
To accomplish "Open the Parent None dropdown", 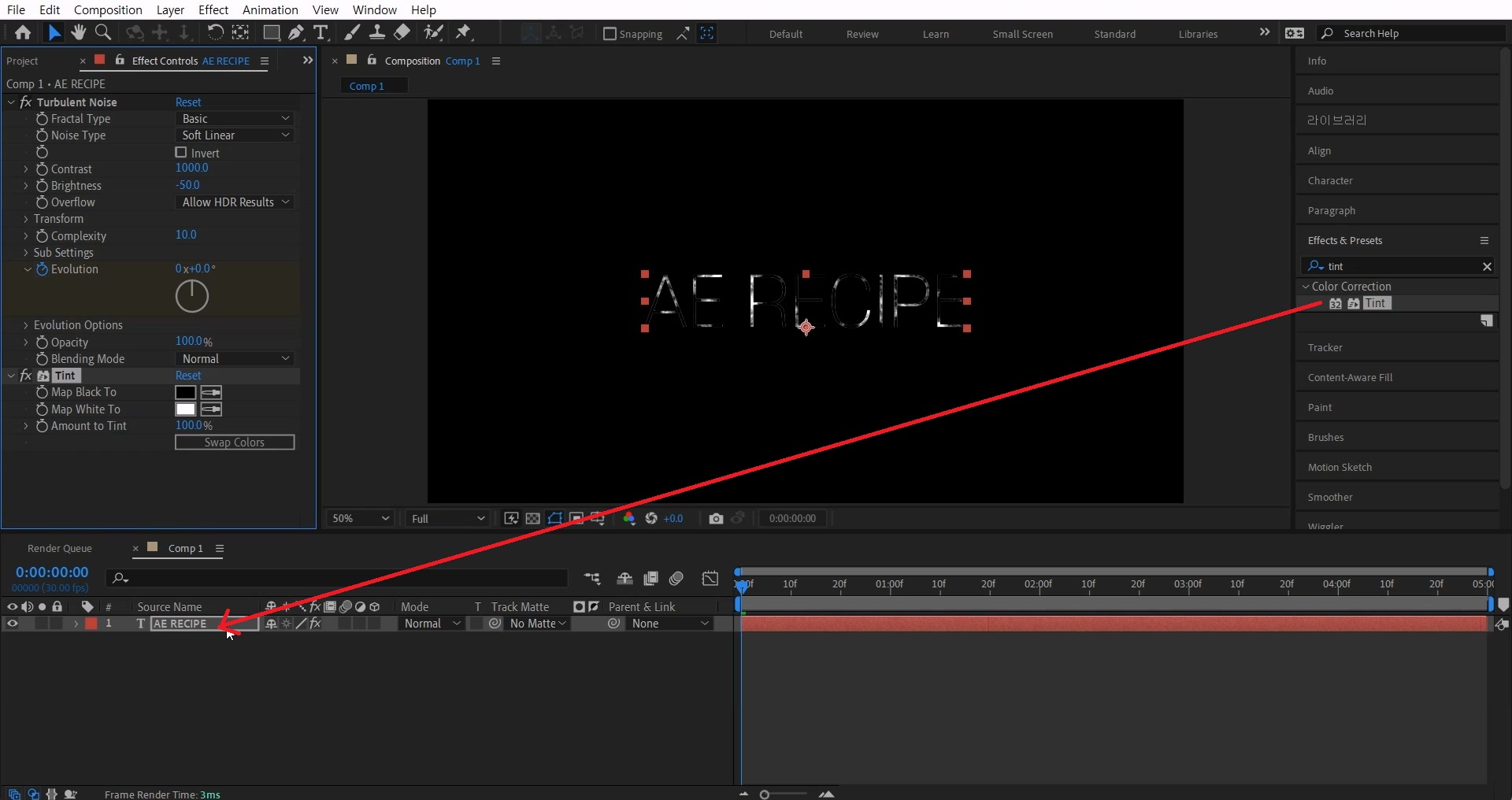I will pyautogui.click(x=671, y=624).
